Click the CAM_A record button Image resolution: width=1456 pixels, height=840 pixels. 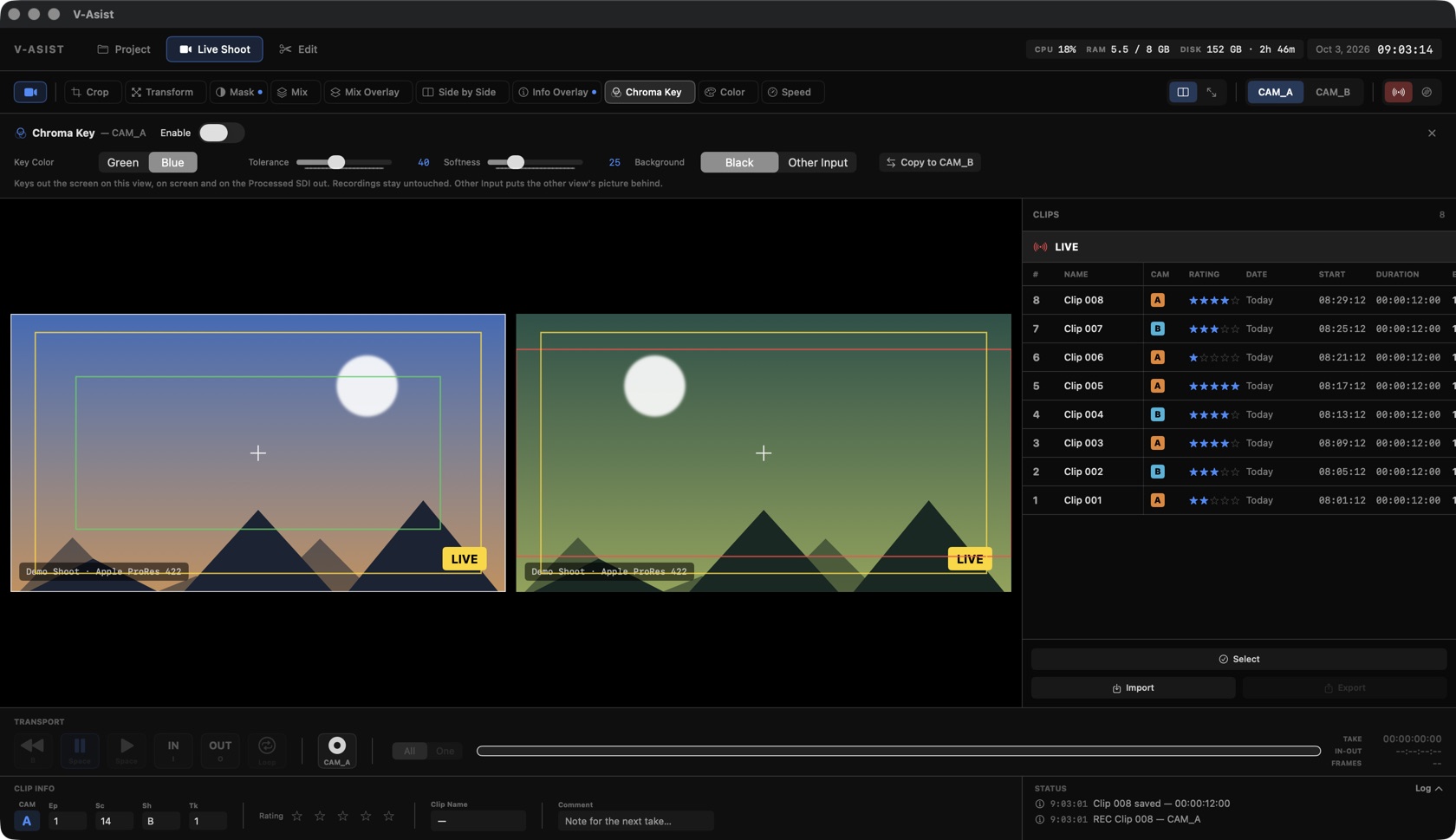(x=337, y=750)
